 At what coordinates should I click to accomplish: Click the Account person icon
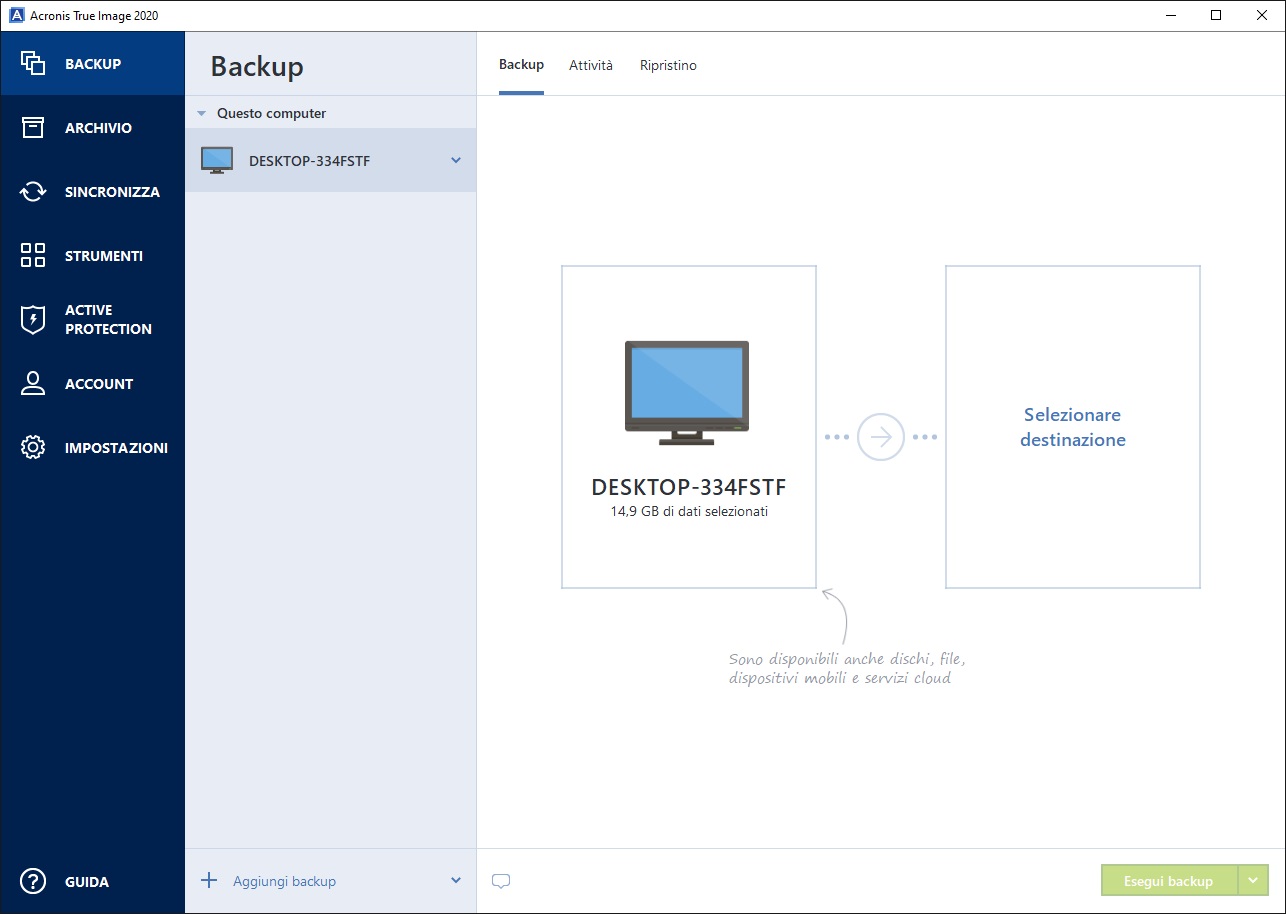point(33,383)
